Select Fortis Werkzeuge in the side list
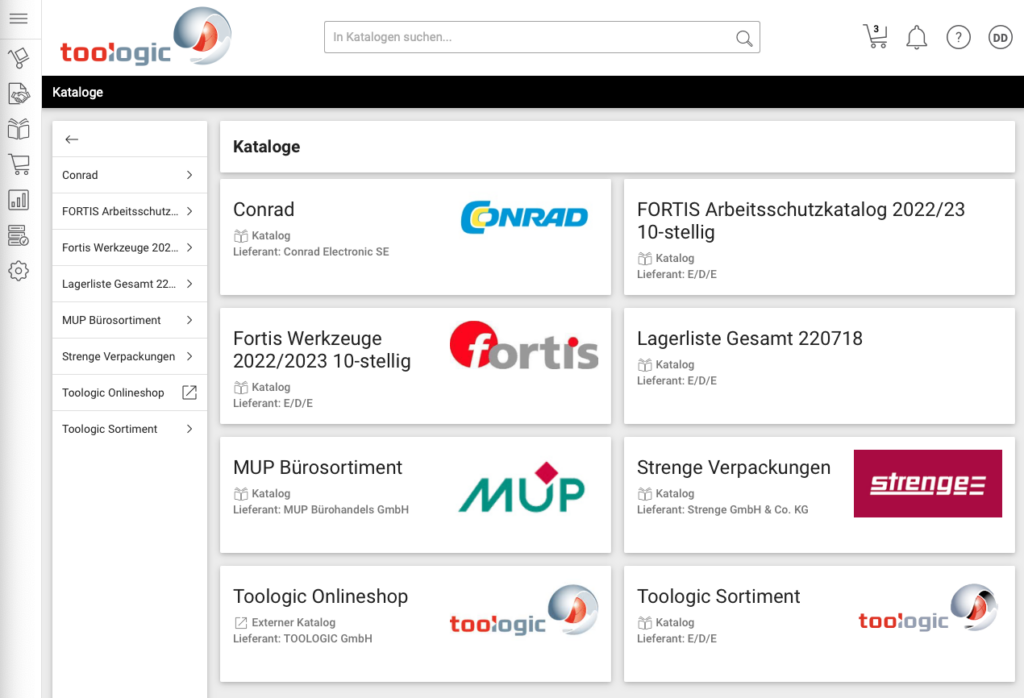This screenshot has width=1024, height=698. pos(129,247)
